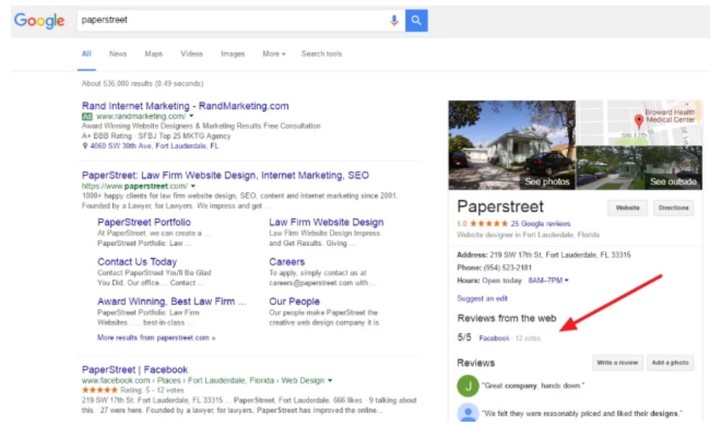
Task: Click Add a photo button
Action: tap(670, 363)
